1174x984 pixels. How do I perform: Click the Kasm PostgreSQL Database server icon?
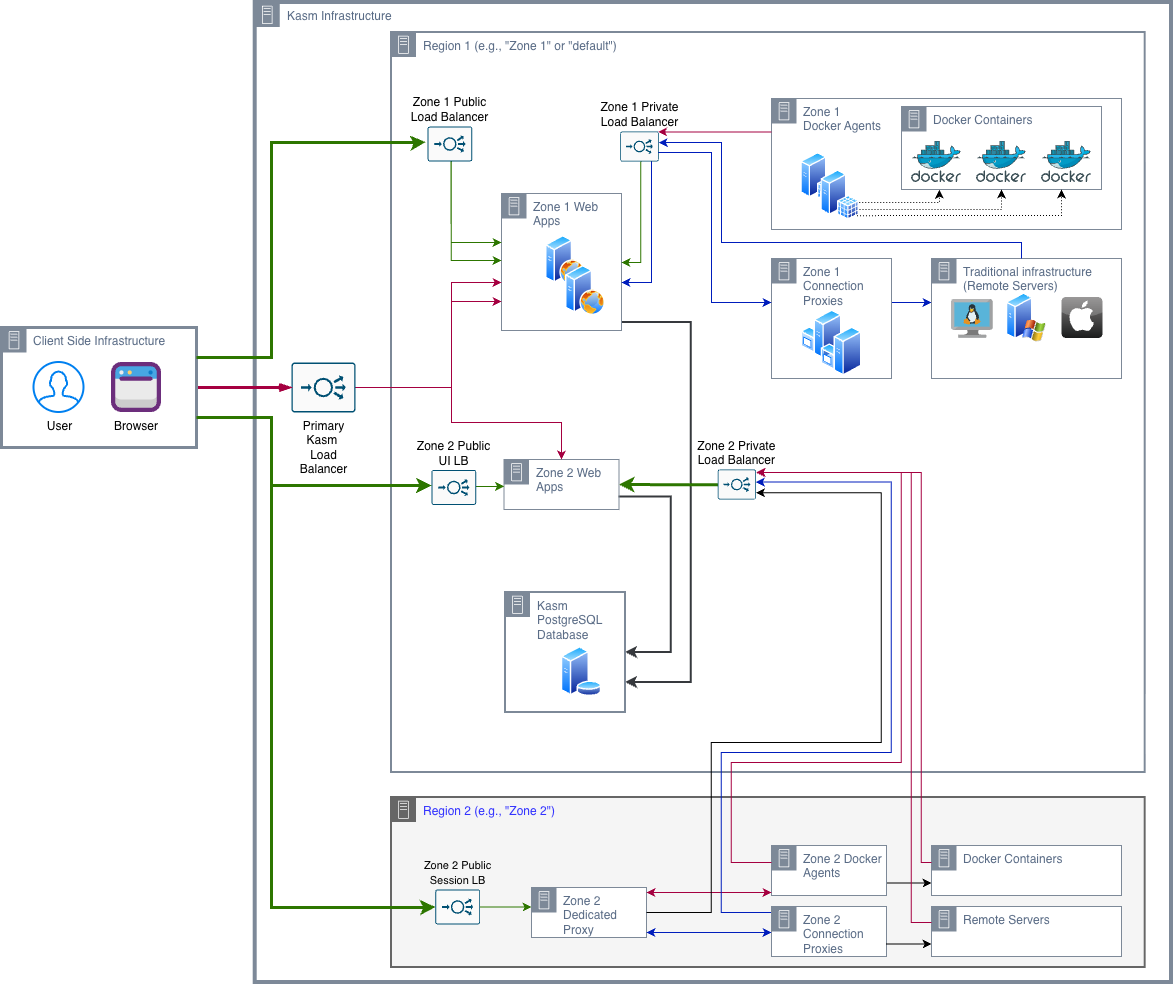point(580,672)
